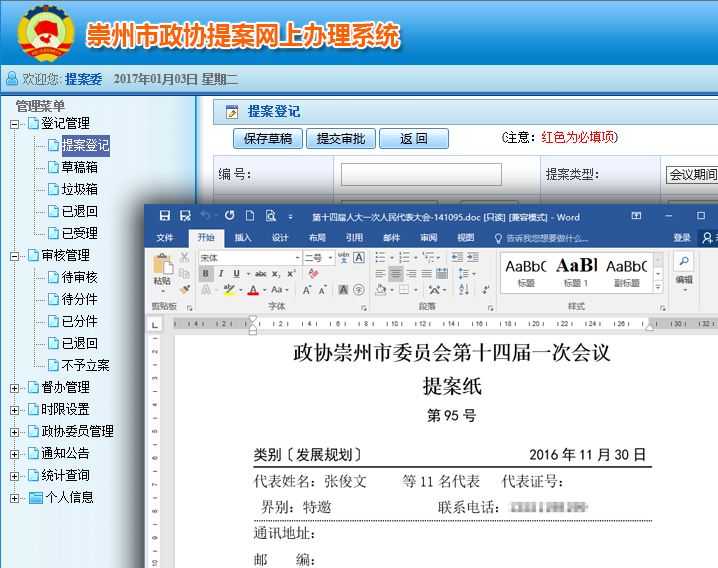718x568 pixels.
Task: Click the 编号 input field
Action: click(421, 175)
